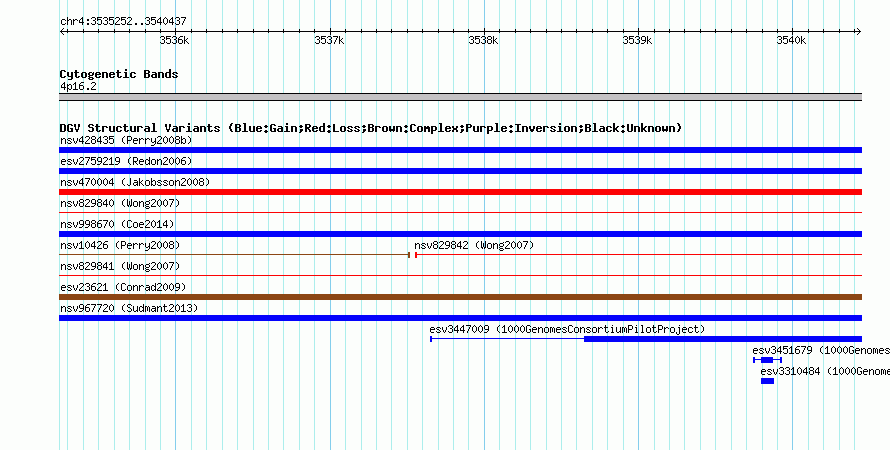Click the esv3447009 thick blue bar
The height and width of the screenshot is (450, 890).
click(x=723, y=339)
